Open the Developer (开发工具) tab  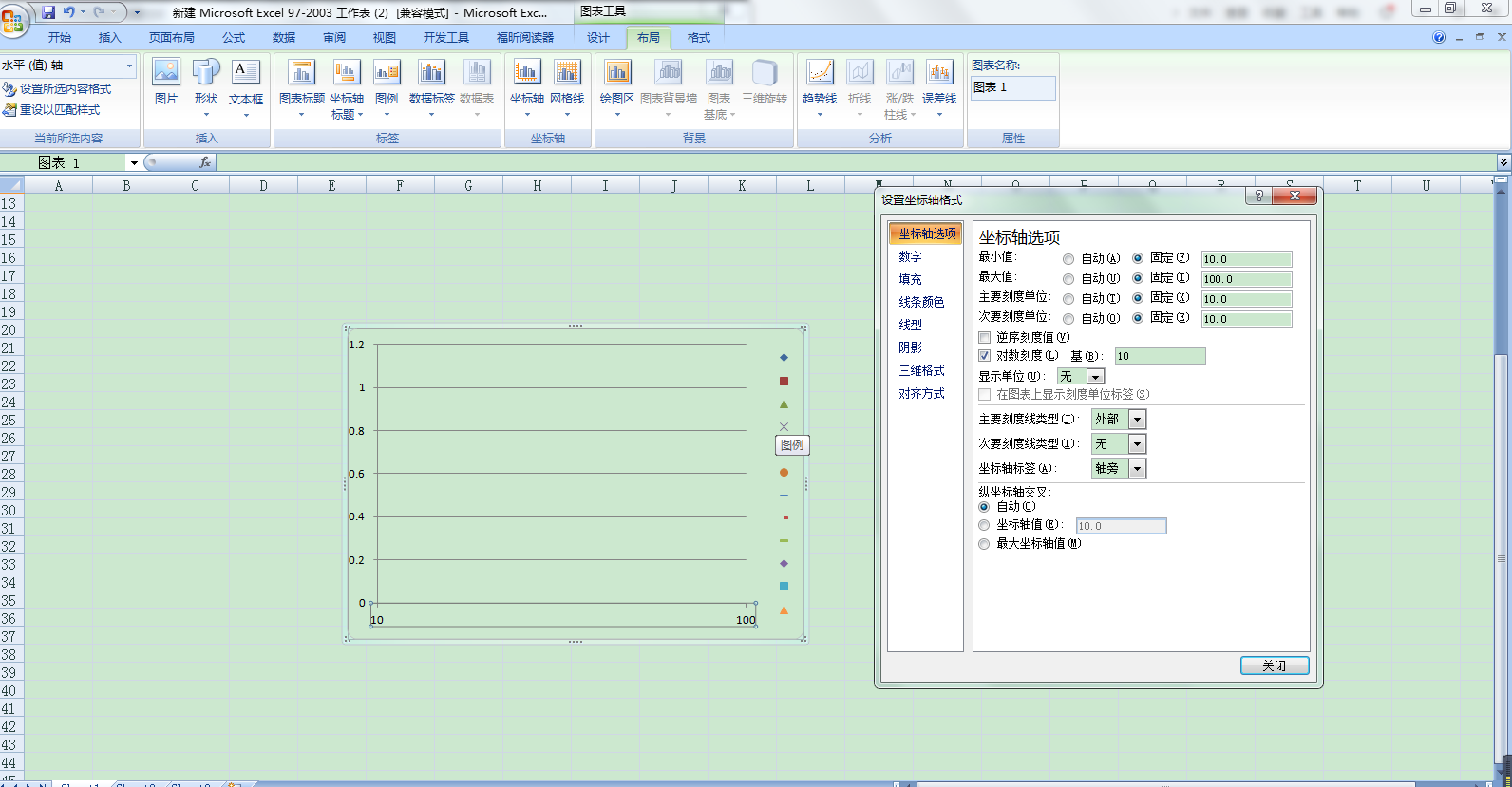446,38
